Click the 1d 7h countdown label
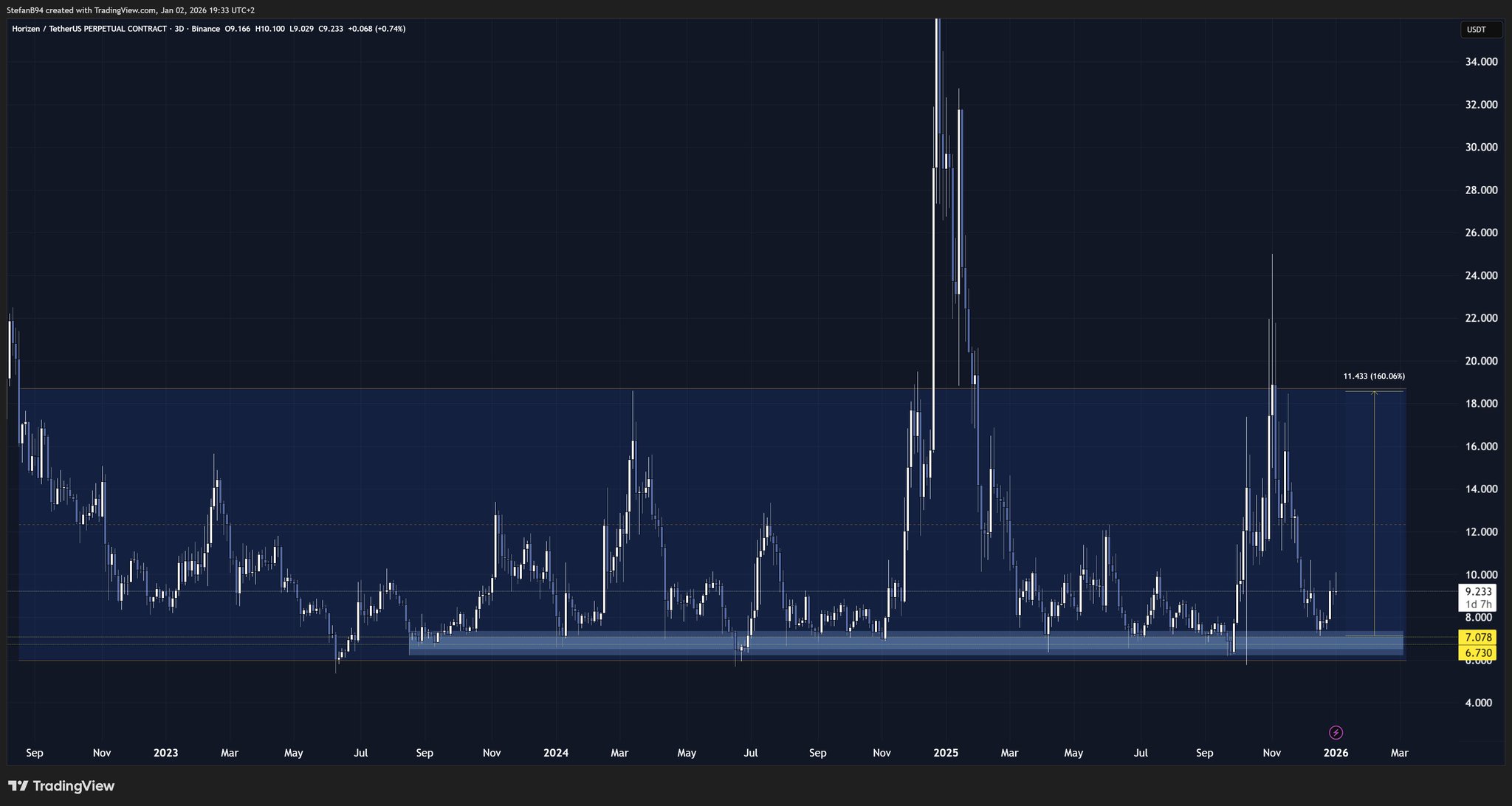This screenshot has width=1512, height=806. tap(1478, 604)
